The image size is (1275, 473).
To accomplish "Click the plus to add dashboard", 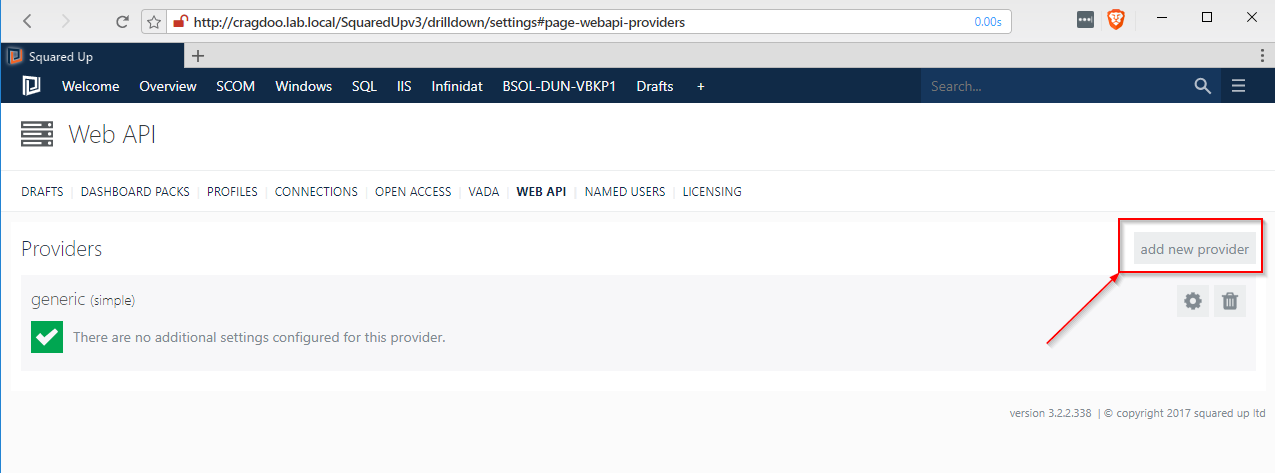I will (x=701, y=86).
